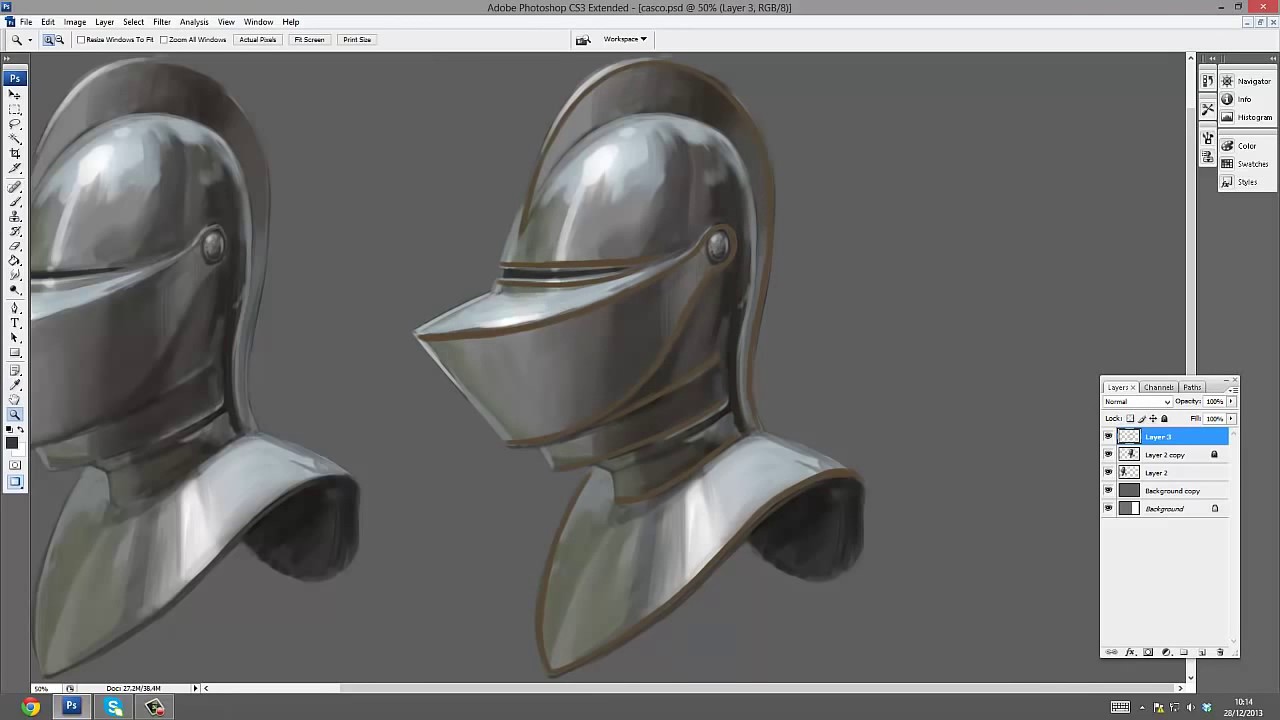This screenshot has height=720, width=1280.
Task: Select the Move tool
Action: 15,95
